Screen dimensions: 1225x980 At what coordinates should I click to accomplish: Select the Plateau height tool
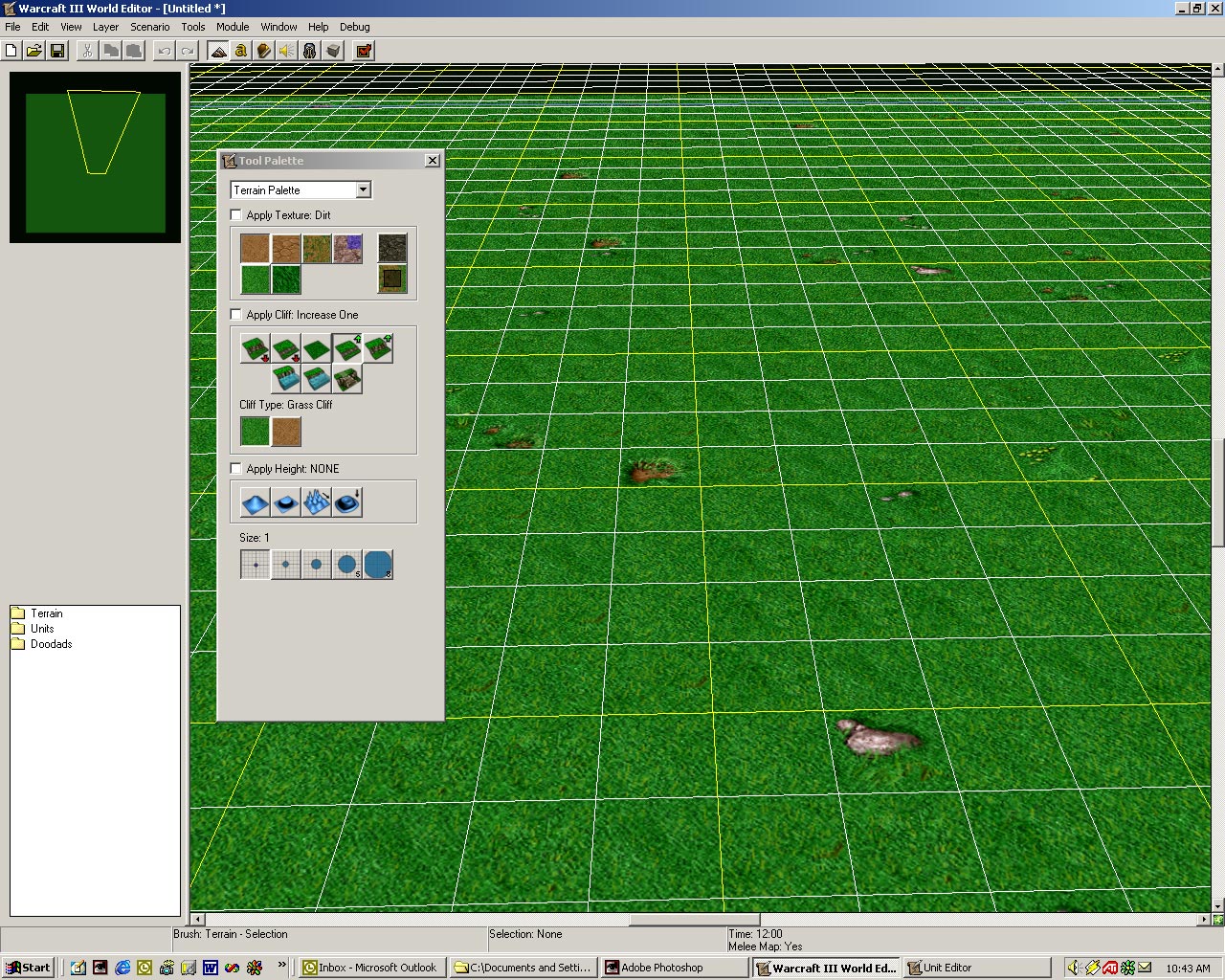pos(286,502)
